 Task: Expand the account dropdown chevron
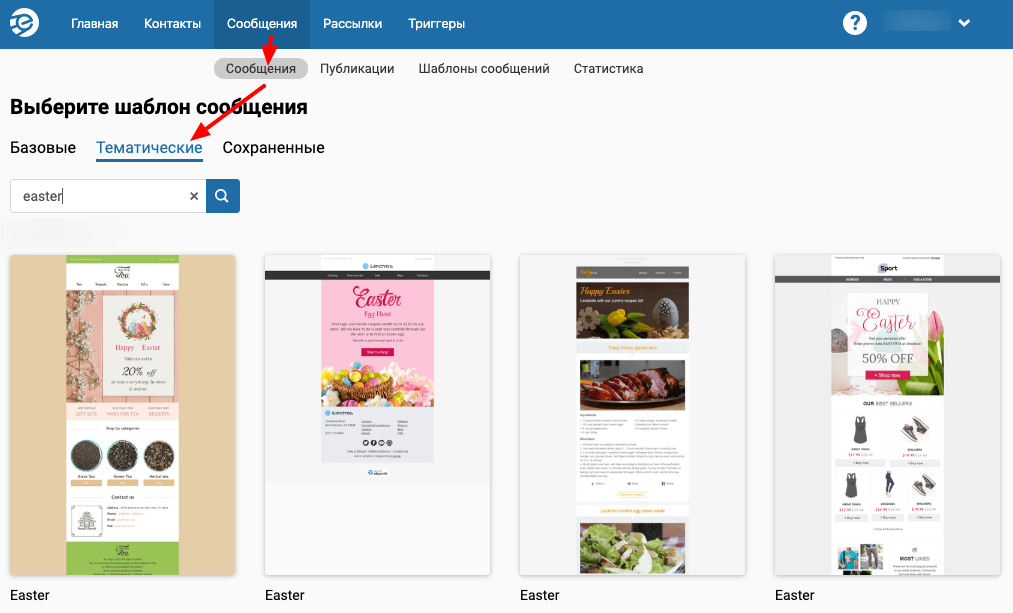964,23
